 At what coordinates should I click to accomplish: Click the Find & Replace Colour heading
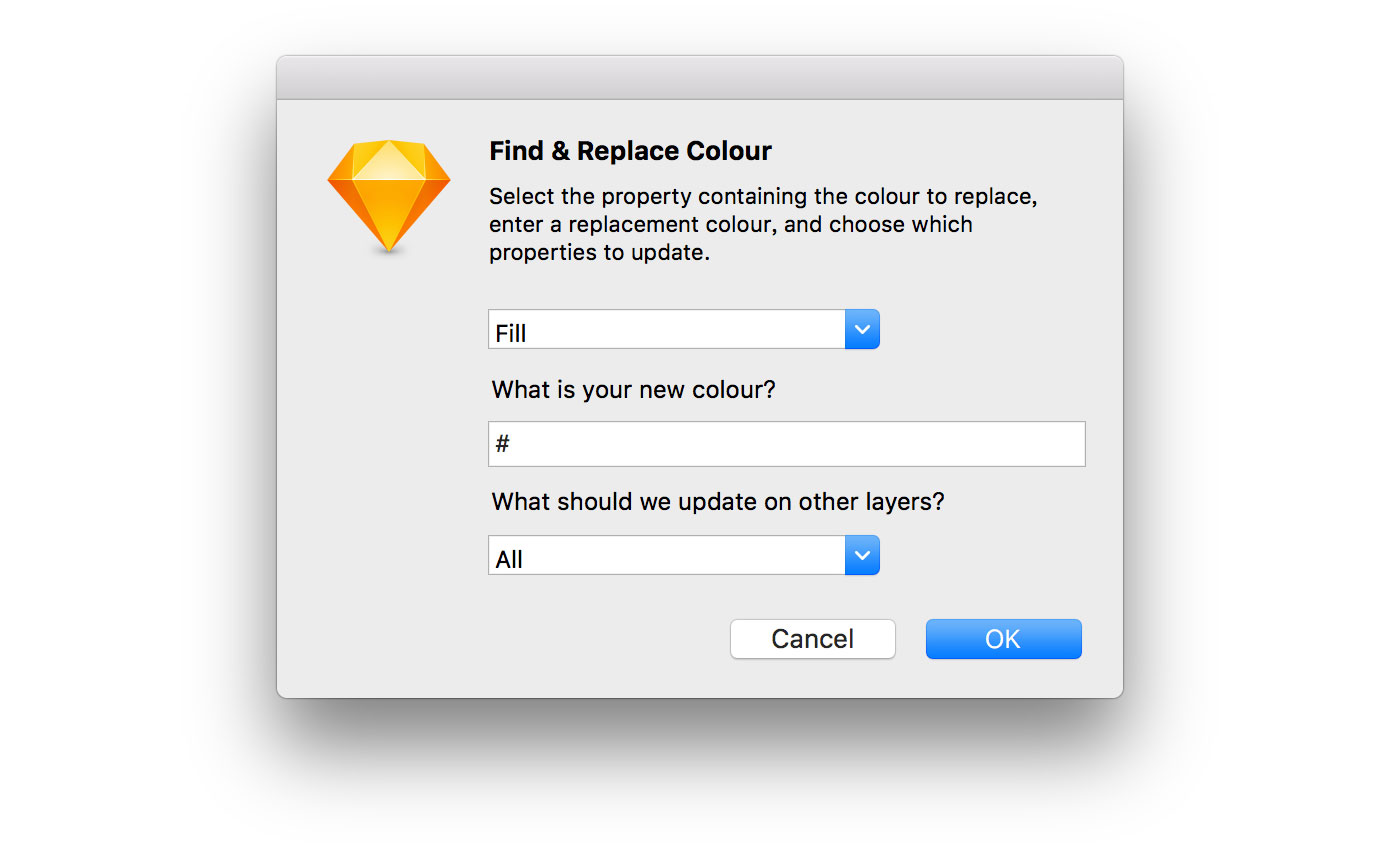click(x=630, y=151)
